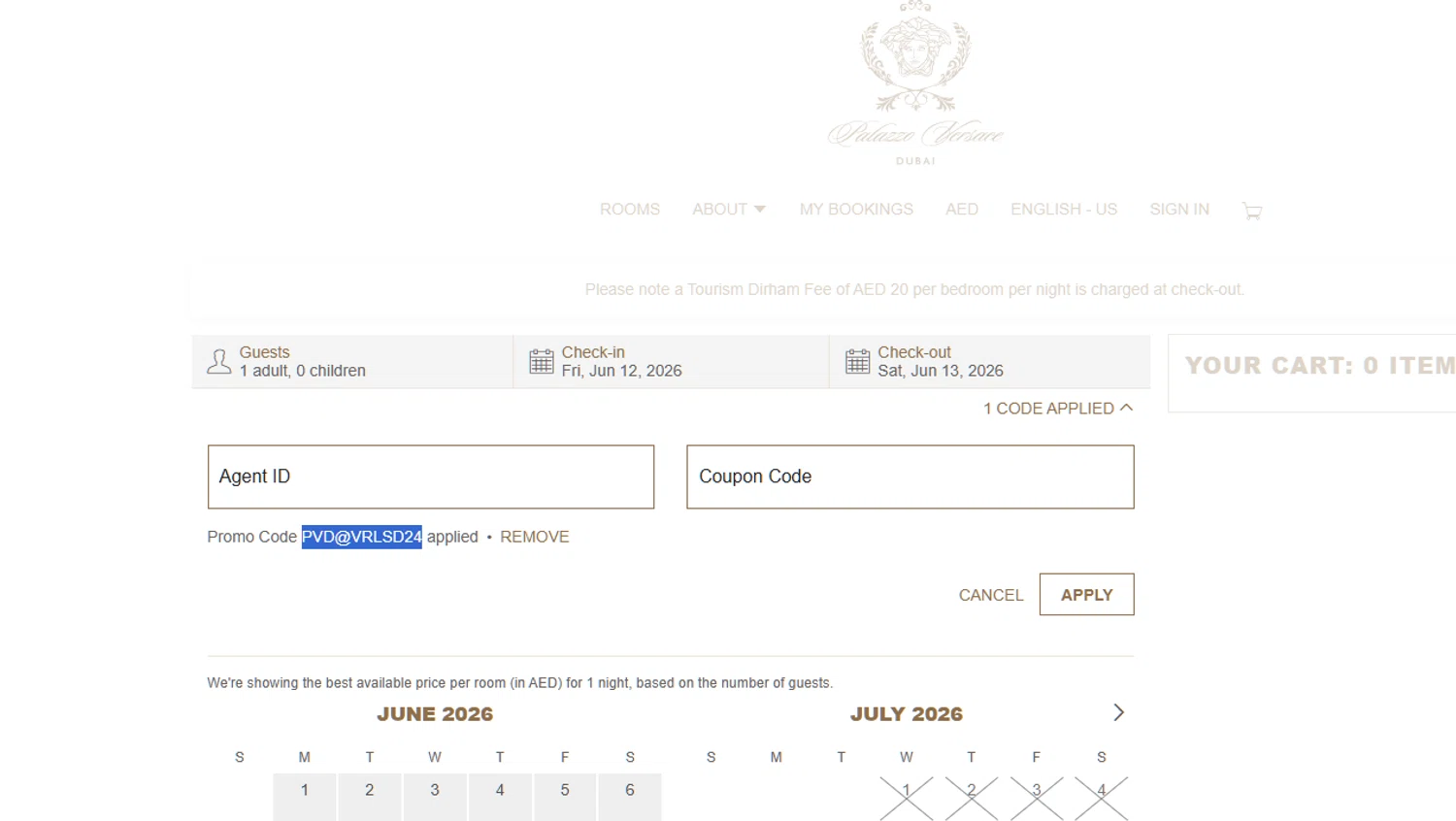Focus the Agent ID field
The image size is (1456, 821).
coord(431,476)
